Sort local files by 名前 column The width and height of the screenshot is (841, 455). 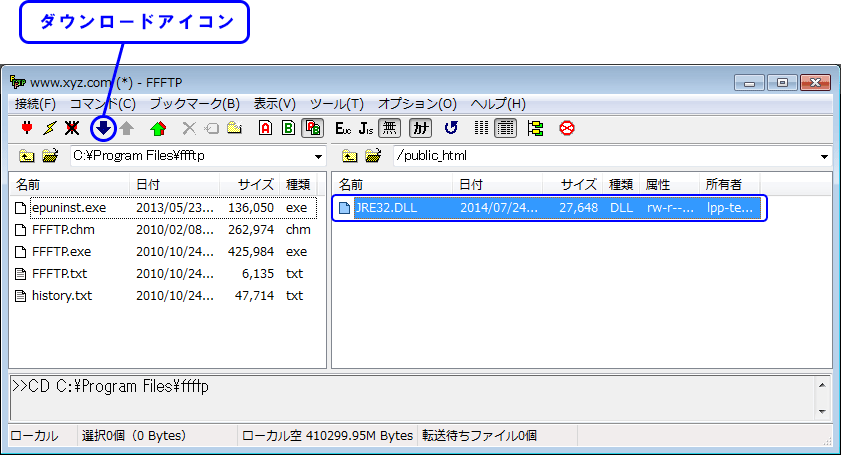click(70, 185)
